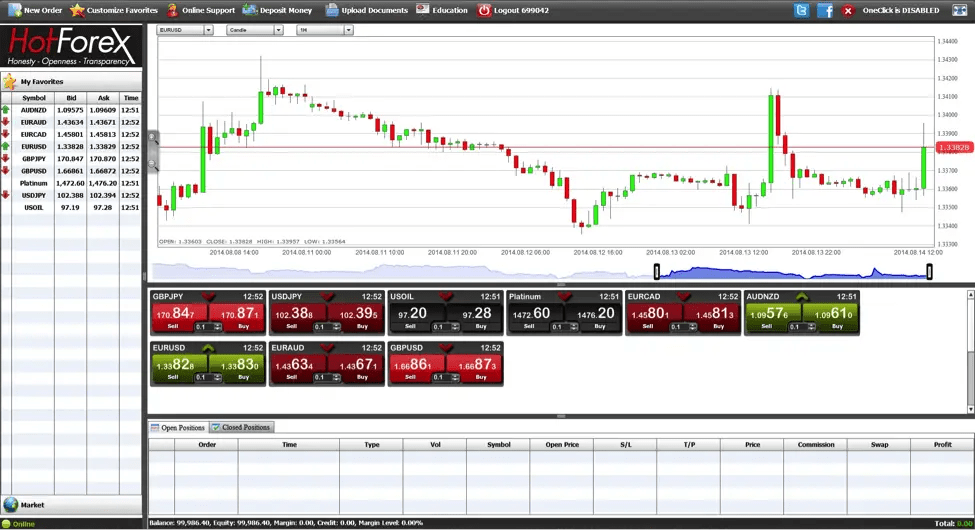Select the USOIL row in favorites
This screenshot has width=975, height=530.
coord(72,207)
